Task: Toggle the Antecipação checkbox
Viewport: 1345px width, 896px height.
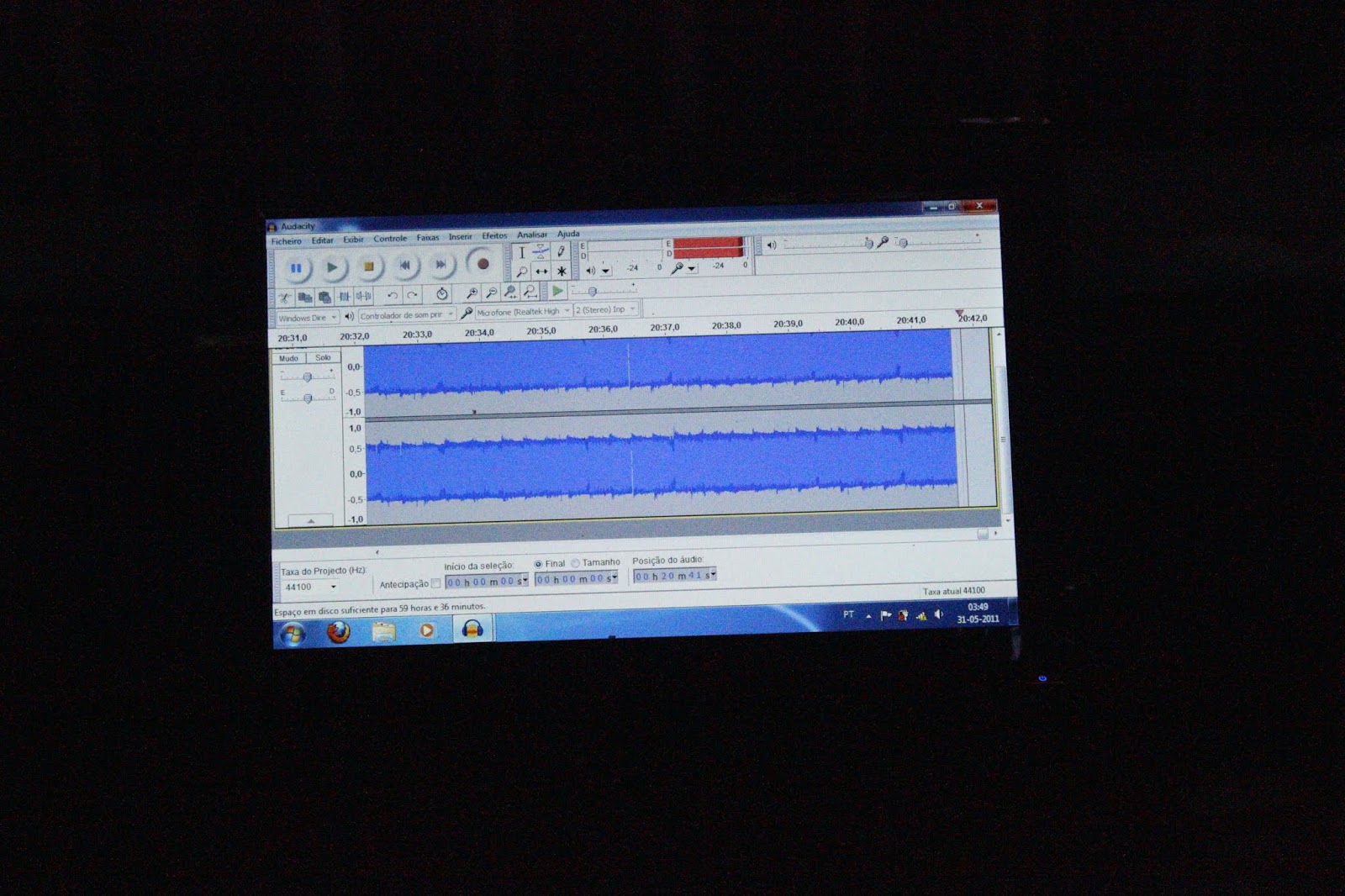Action: 435,583
